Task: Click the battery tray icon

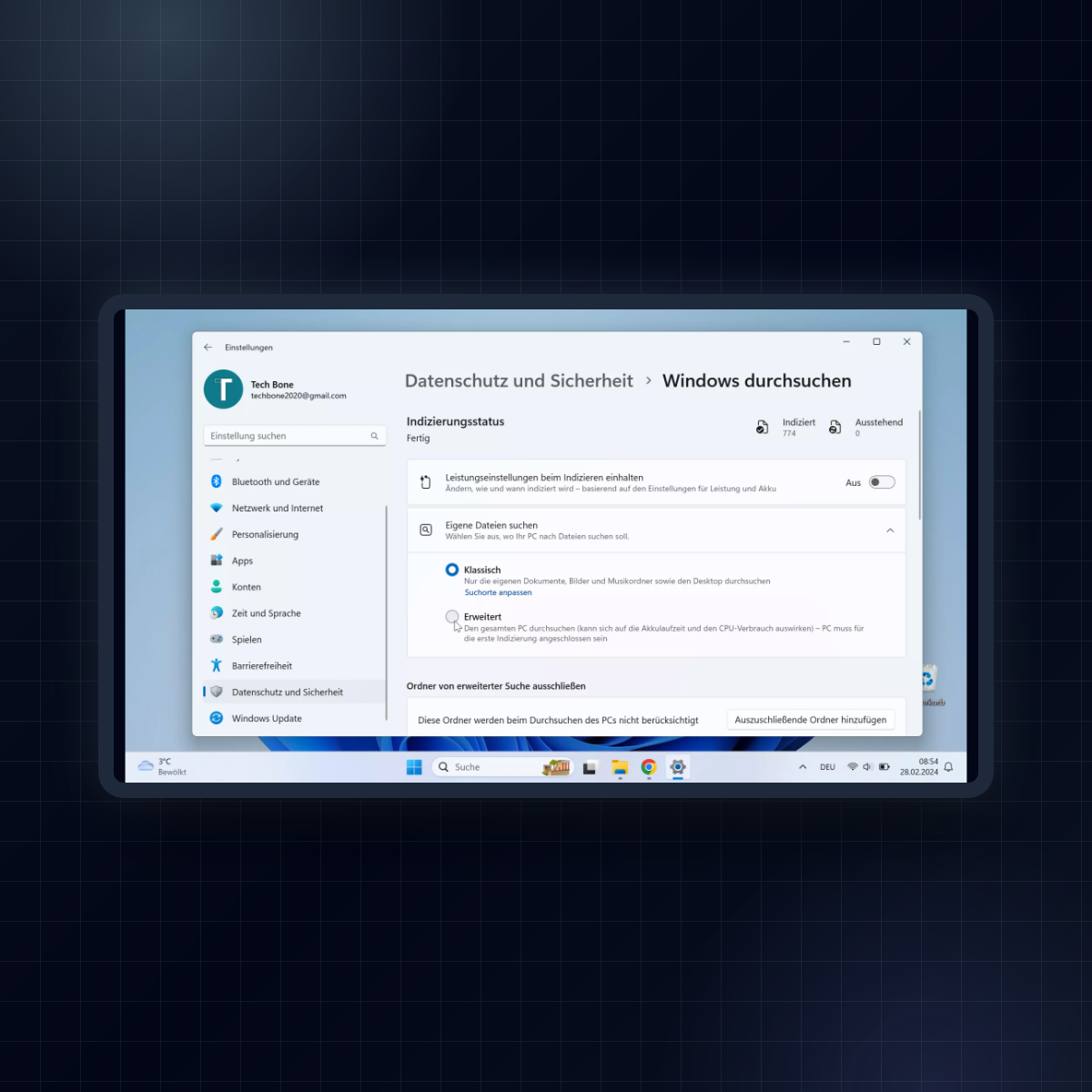Action: point(885,767)
